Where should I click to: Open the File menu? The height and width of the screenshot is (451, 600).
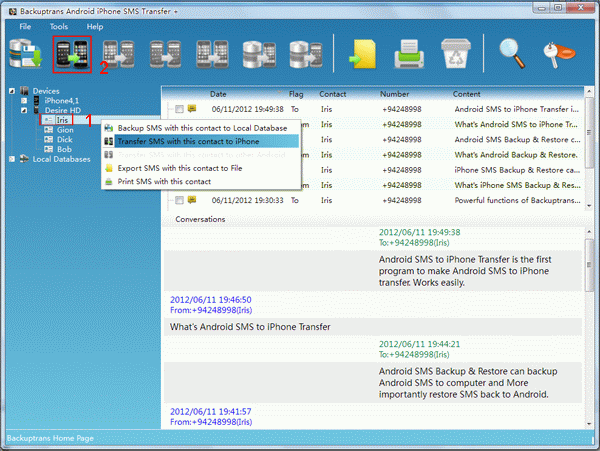(25, 26)
